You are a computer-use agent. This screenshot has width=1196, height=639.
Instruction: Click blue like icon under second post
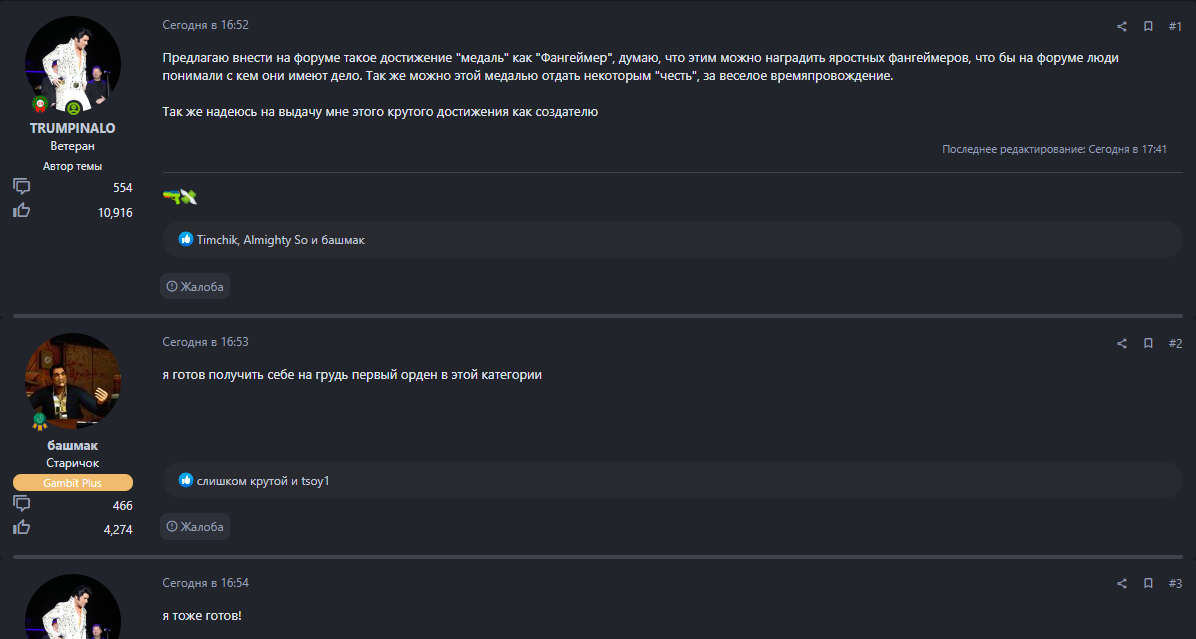point(186,481)
